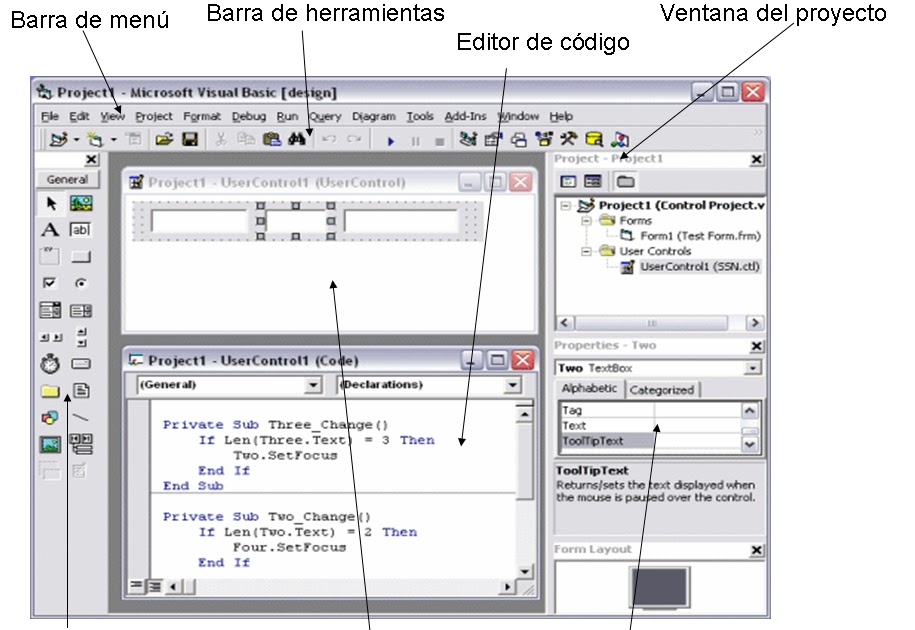Switch to the Alphabetic properties tab
The width and height of the screenshot is (915, 630).
coord(589,388)
